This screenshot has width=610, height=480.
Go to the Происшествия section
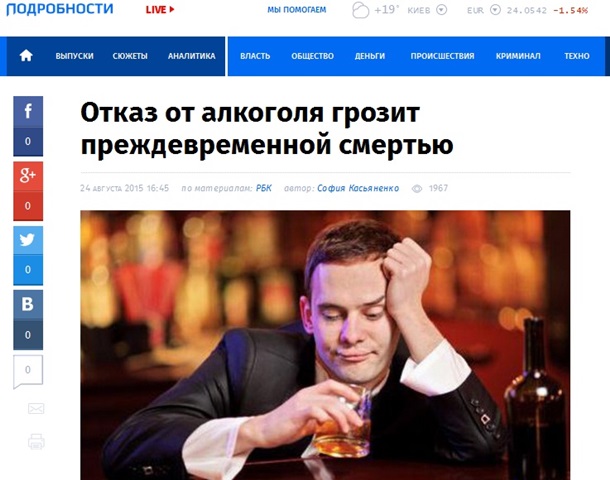(x=442, y=56)
